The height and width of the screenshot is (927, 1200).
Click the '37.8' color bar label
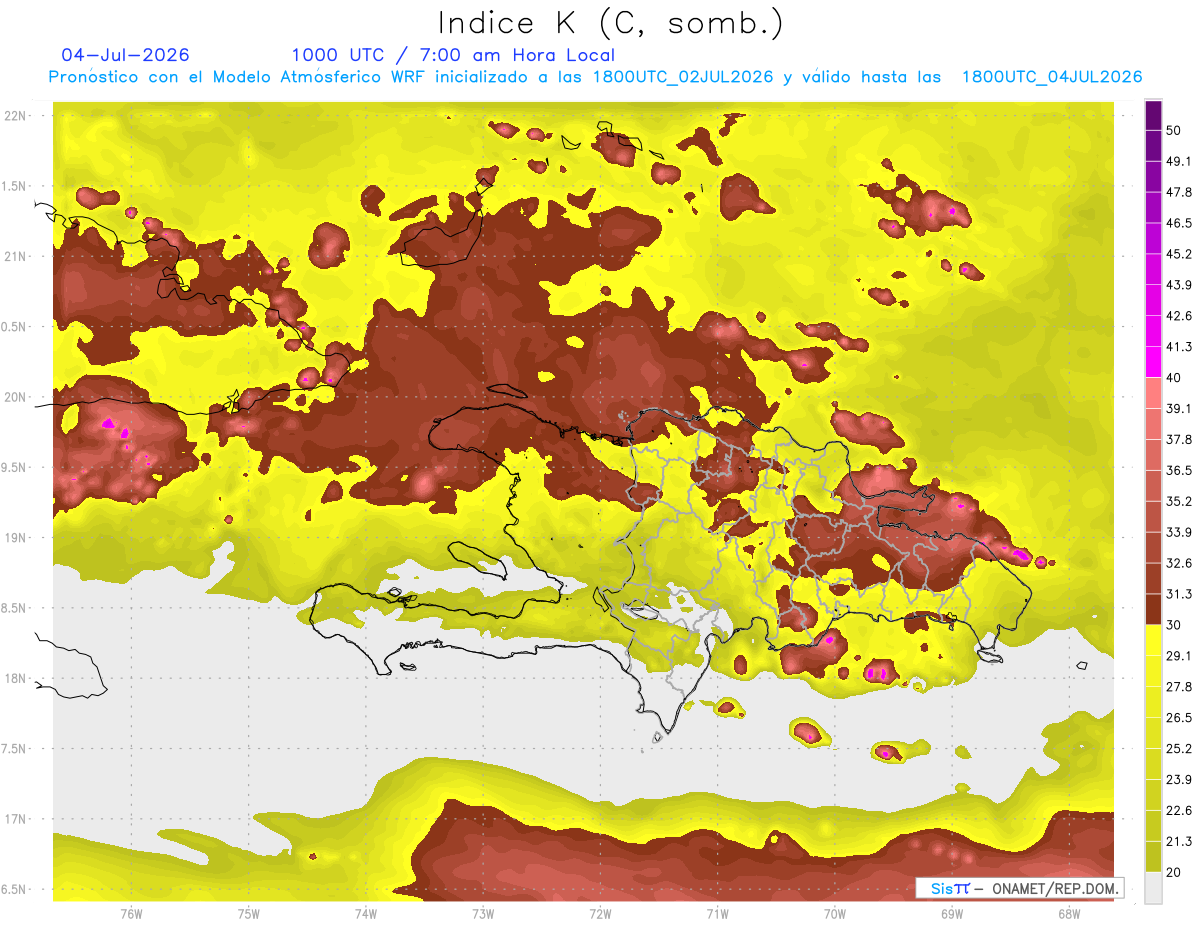(1178, 439)
